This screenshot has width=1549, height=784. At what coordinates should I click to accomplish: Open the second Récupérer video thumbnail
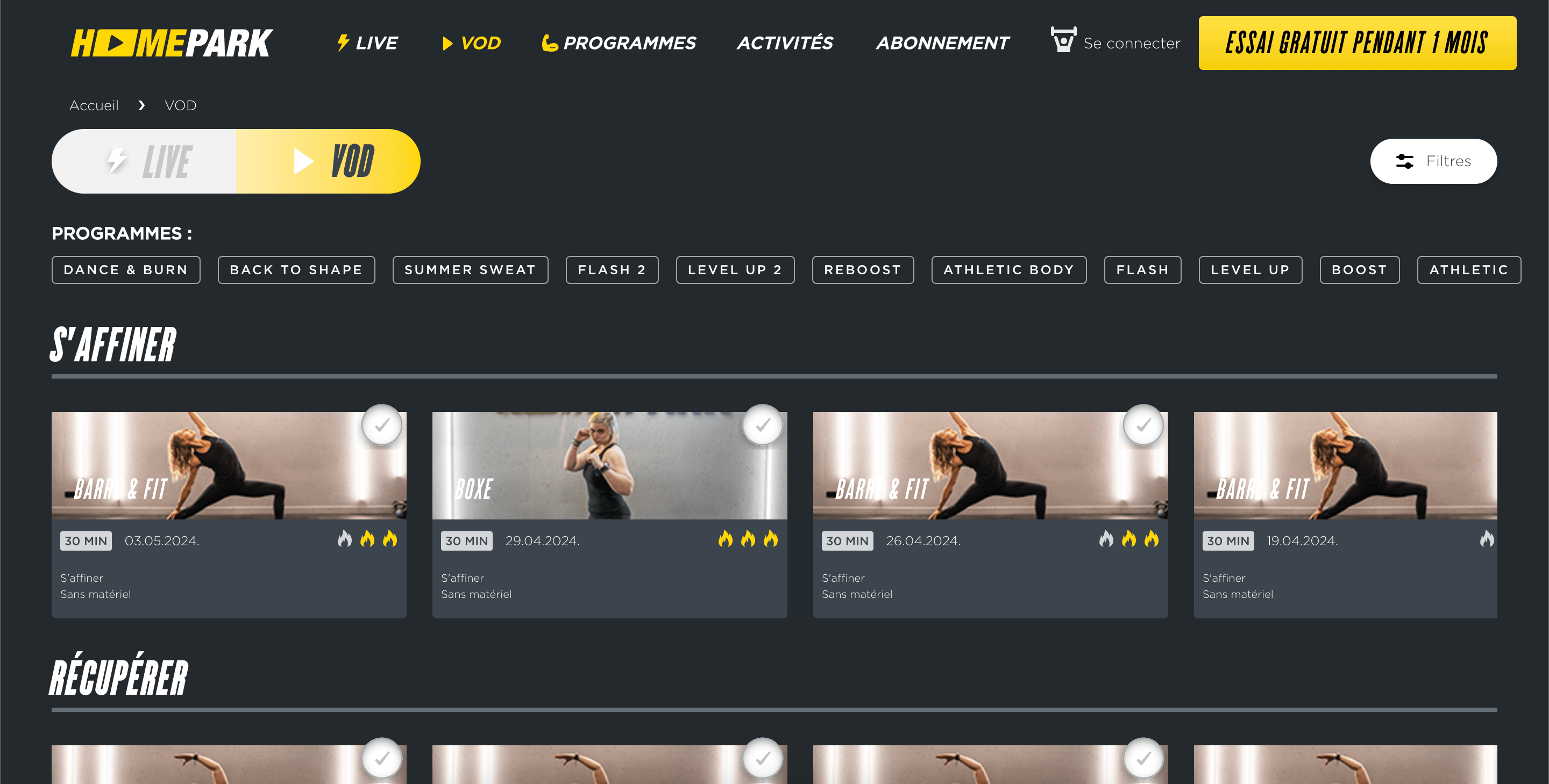609,765
